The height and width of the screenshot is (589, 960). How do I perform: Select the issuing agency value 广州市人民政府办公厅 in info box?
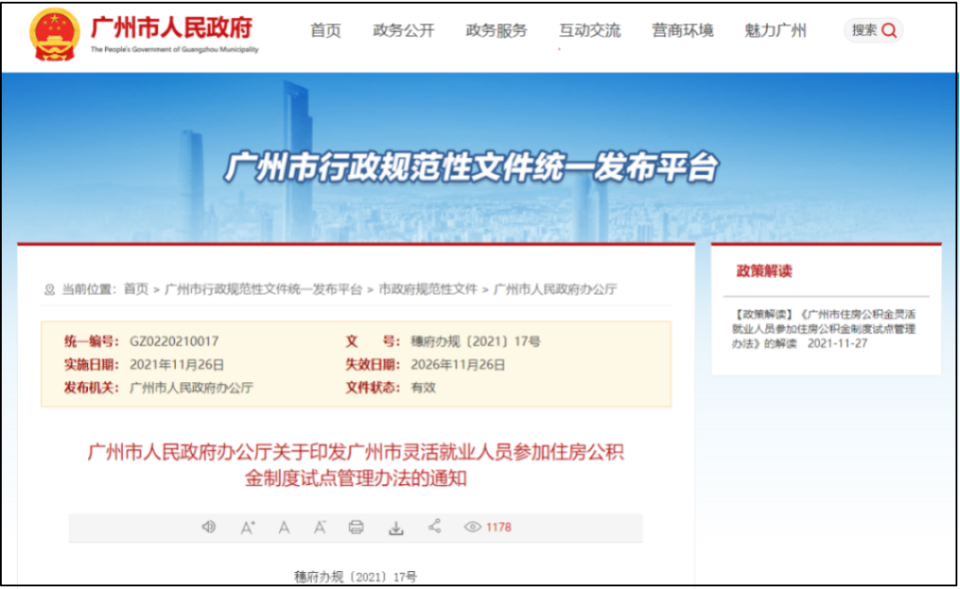coord(192,388)
